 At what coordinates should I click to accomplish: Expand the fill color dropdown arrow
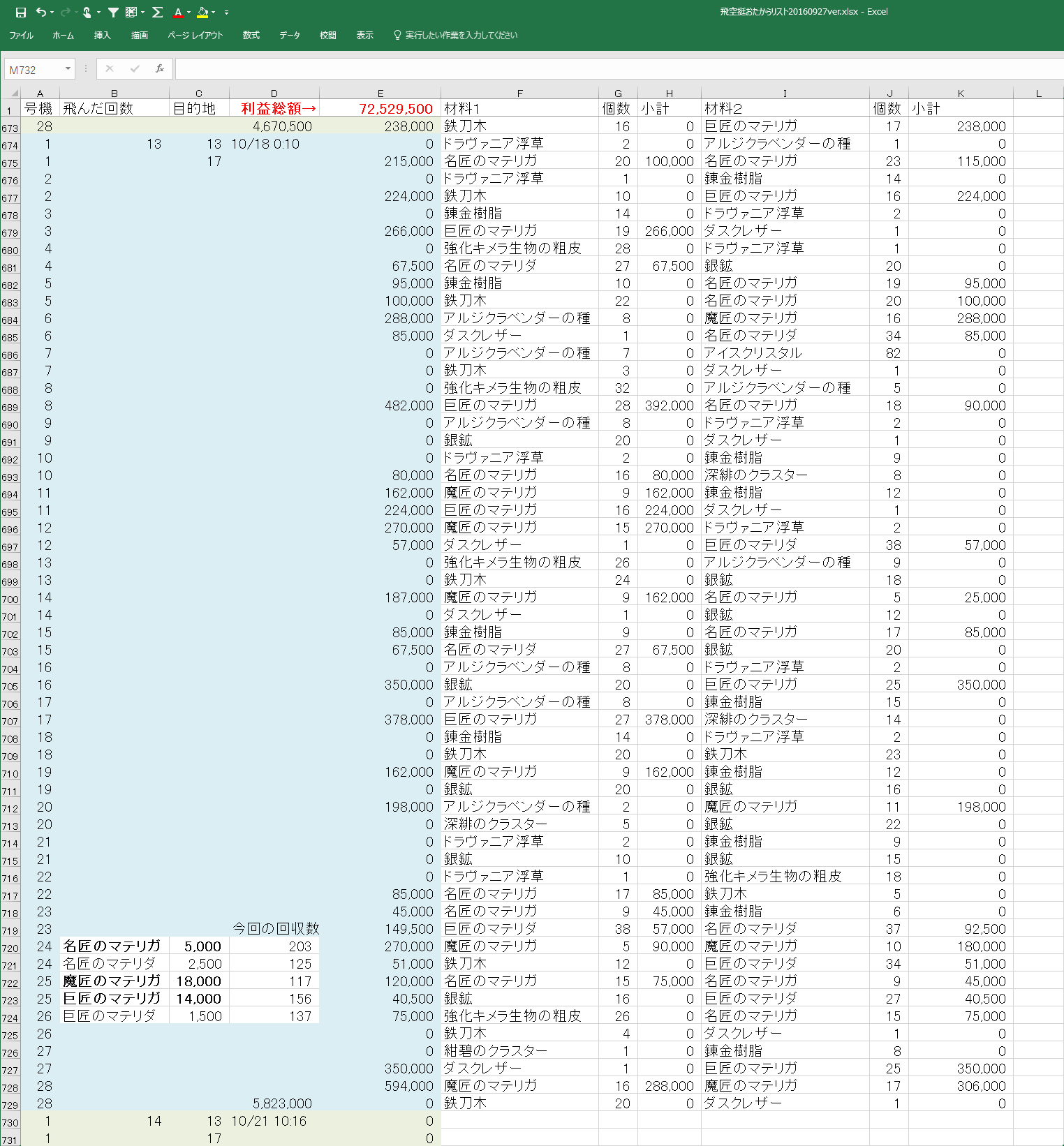213,13
